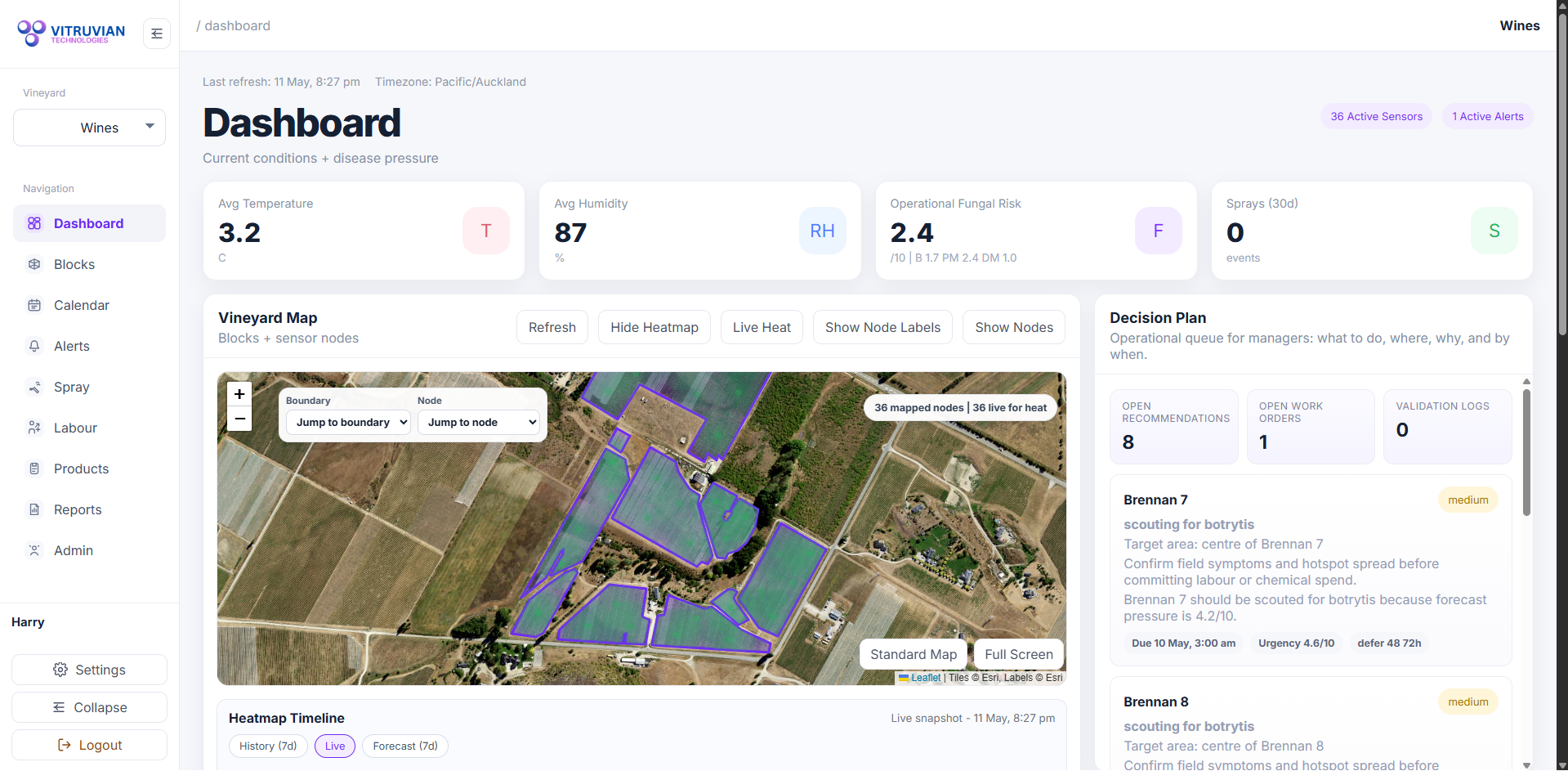Go to Alerts page
The height and width of the screenshot is (771, 1568).
(x=89, y=346)
